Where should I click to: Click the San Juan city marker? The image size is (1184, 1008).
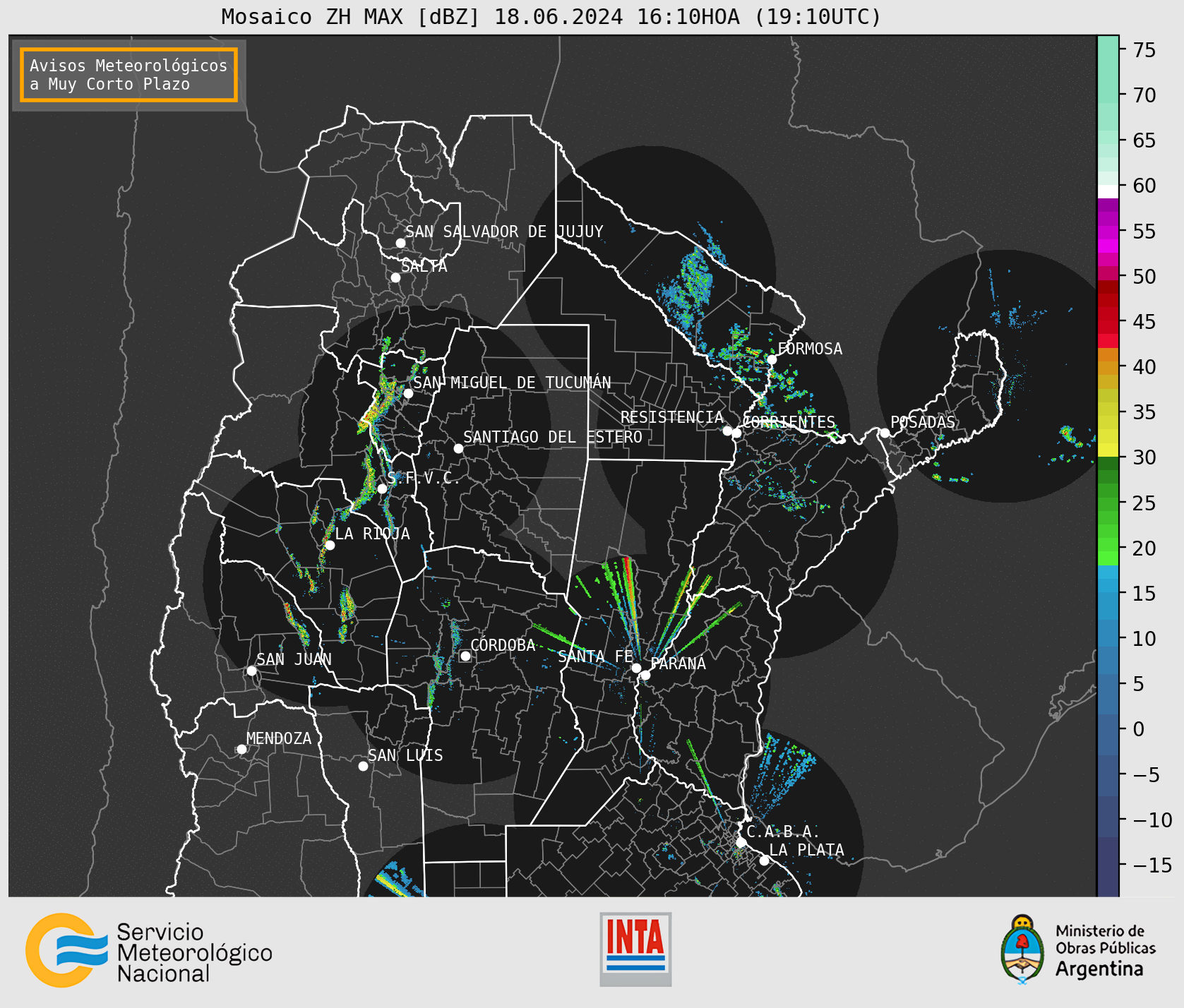pyautogui.click(x=251, y=671)
